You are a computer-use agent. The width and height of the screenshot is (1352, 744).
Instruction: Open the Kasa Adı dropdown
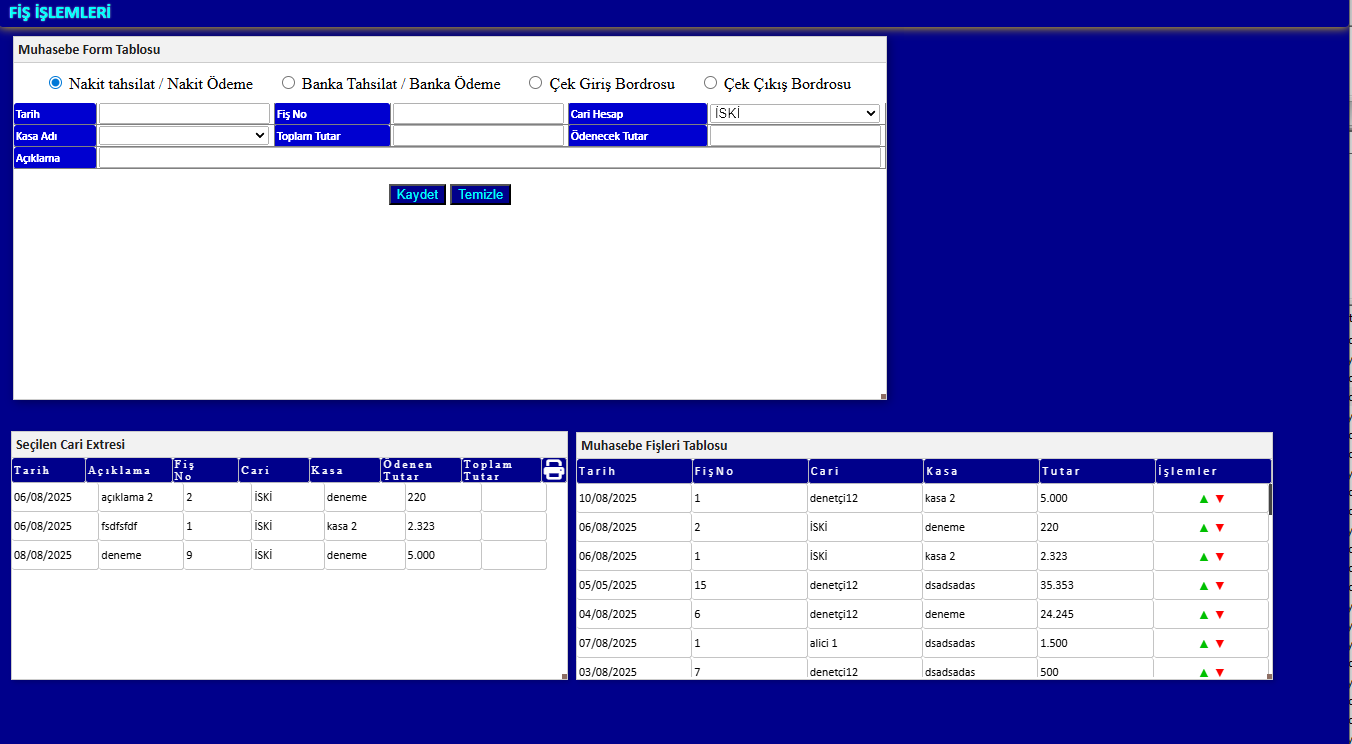point(183,136)
